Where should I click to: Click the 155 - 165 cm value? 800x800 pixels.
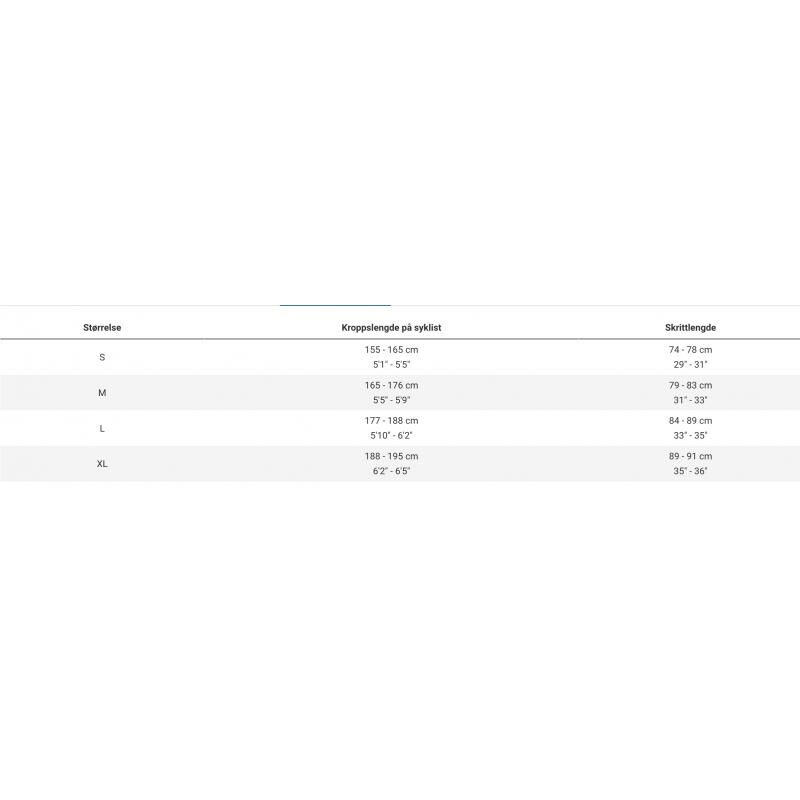coord(391,350)
